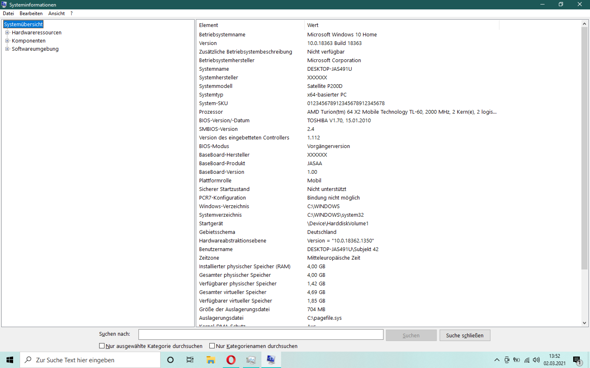This screenshot has width=590, height=368.
Task: Show hidden tray icons with chevron
Action: tap(497, 360)
